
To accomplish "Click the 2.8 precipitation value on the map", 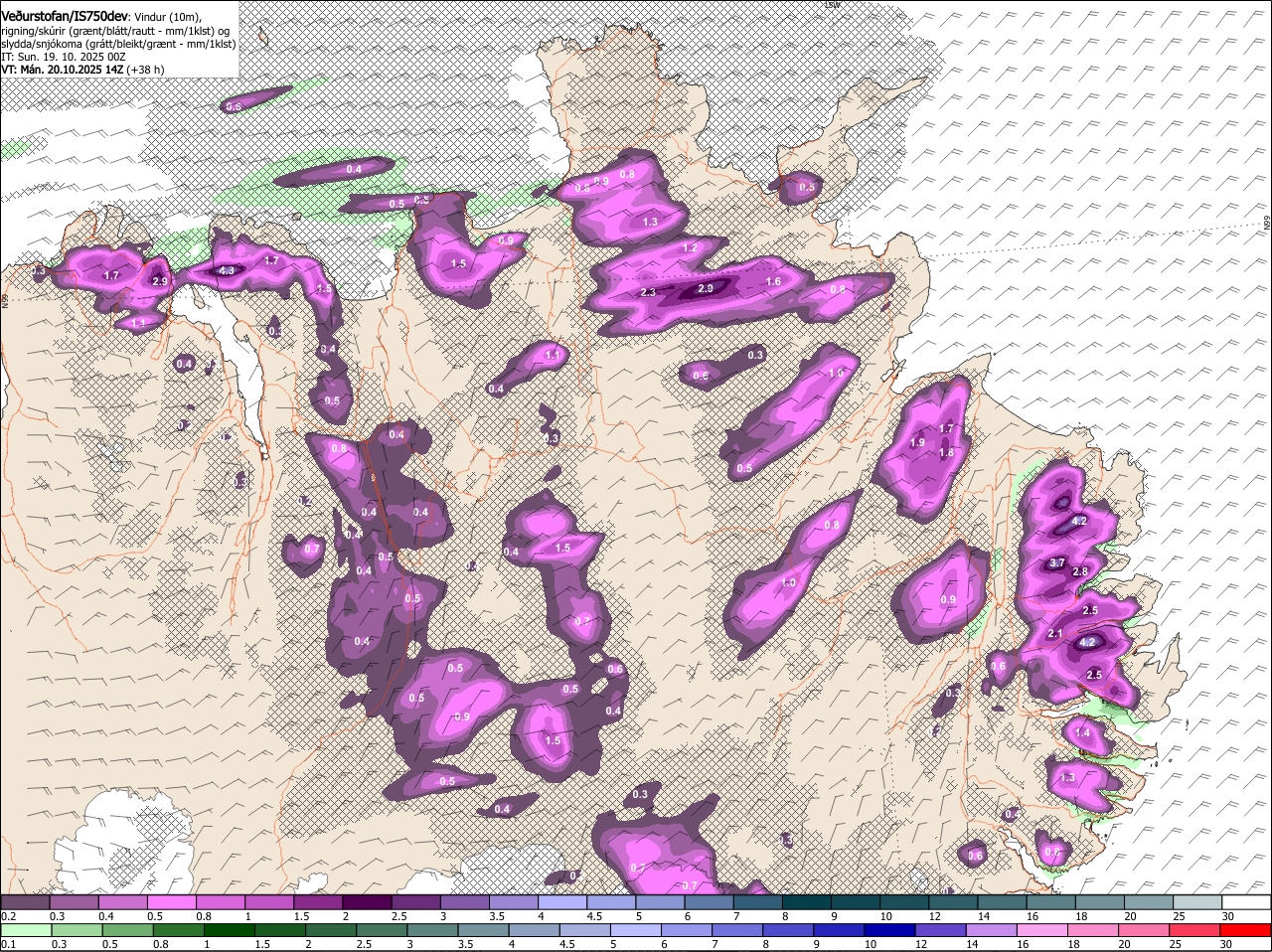I will tap(1081, 571).
